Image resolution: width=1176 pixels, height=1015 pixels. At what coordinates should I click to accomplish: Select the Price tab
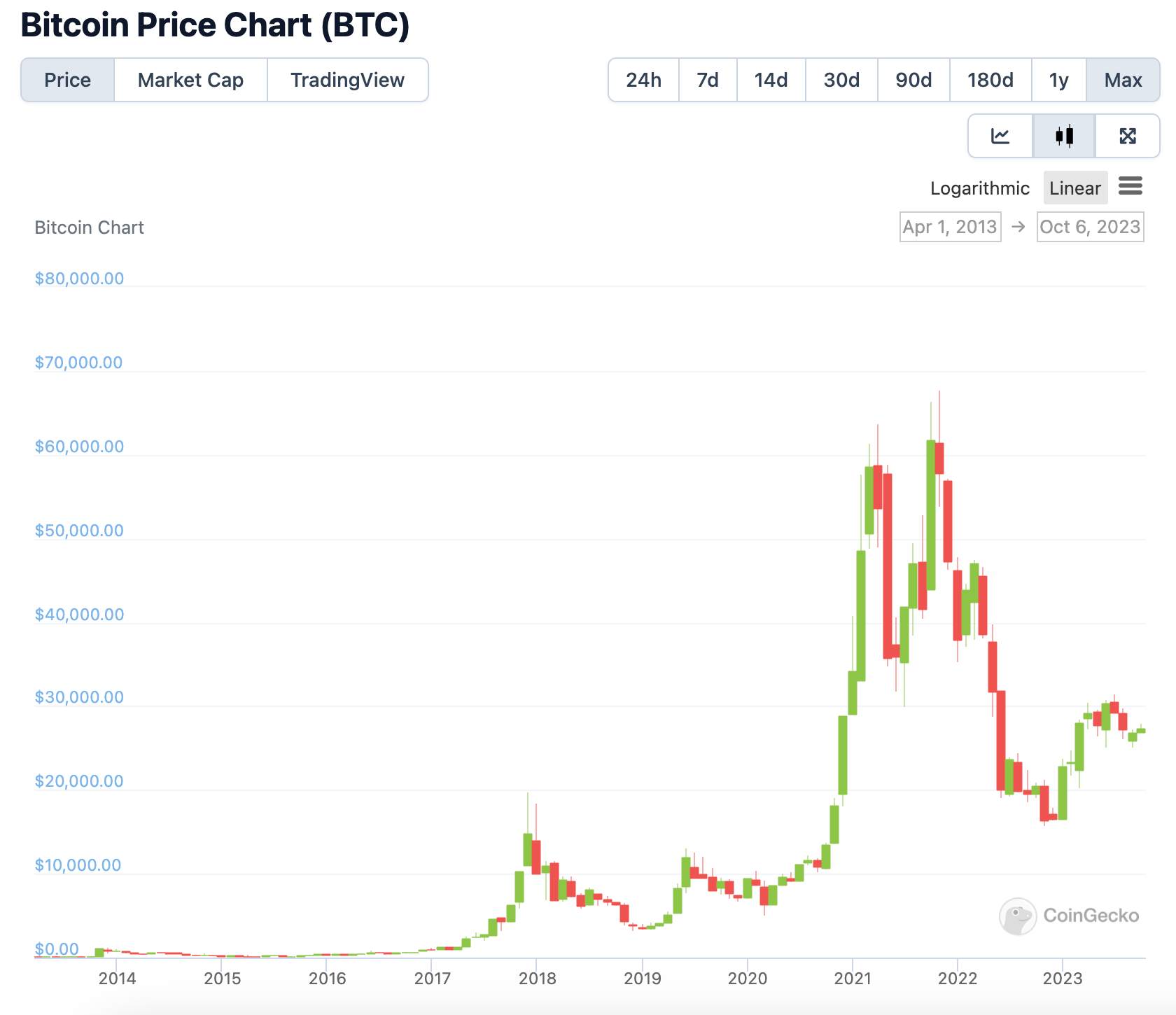67,80
